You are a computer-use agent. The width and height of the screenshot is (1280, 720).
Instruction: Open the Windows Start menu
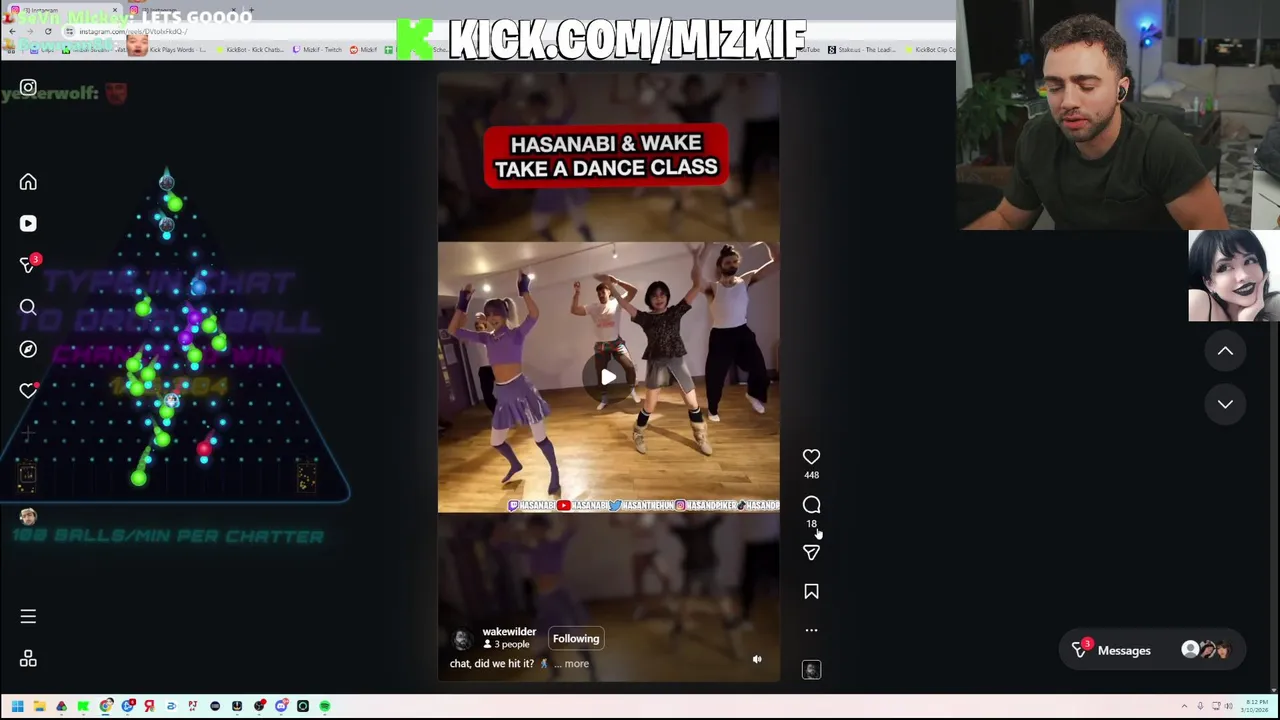point(17,706)
